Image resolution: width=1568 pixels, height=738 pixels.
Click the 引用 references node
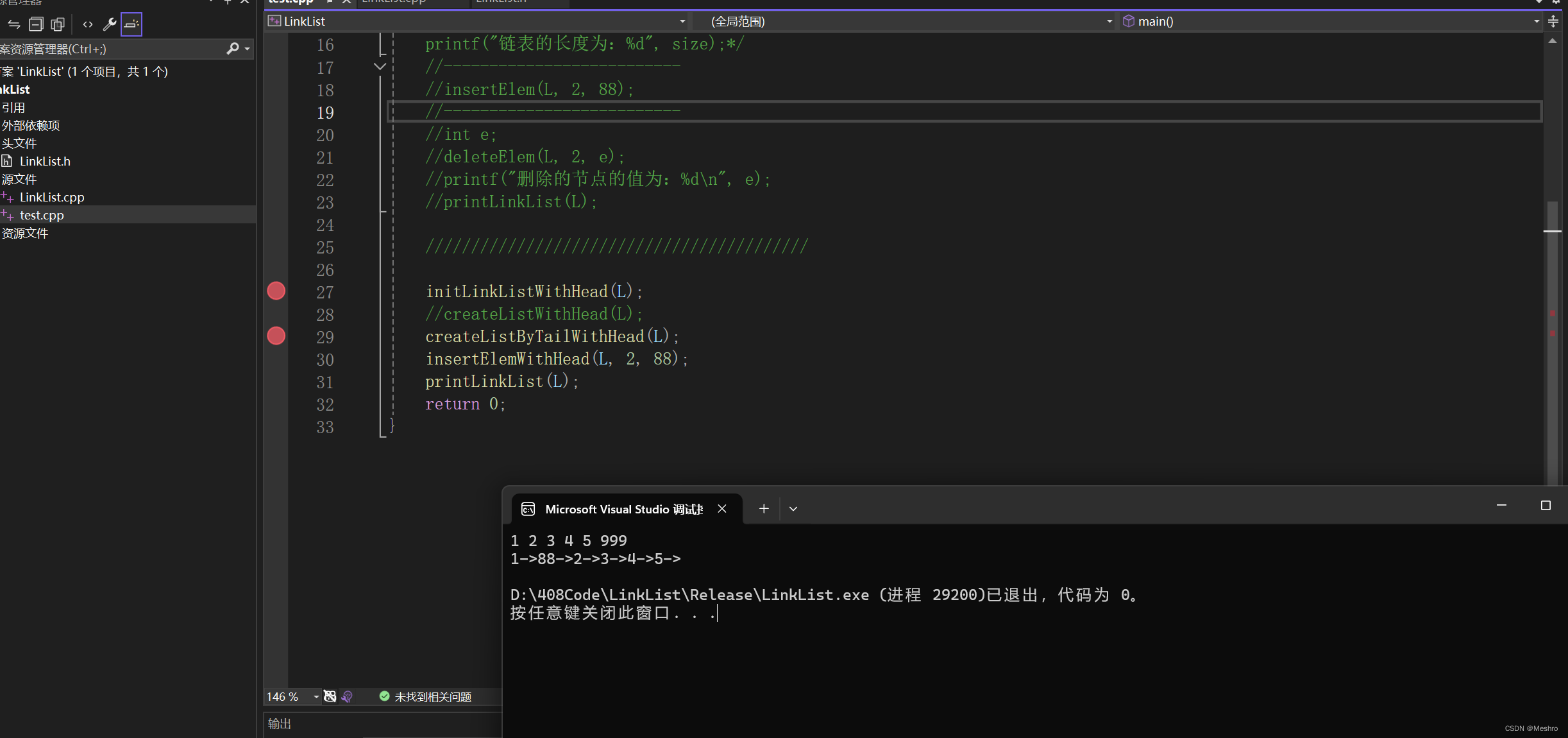(13, 107)
